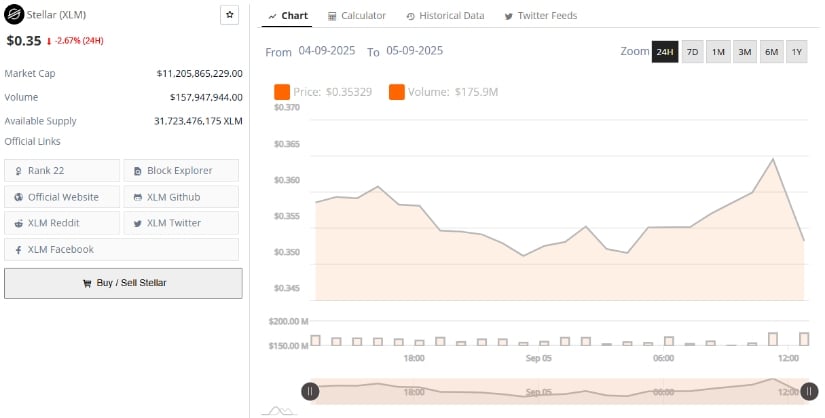Click the Volume: $175.9M legend label
This screenshot has width=825, height=418.
click(453, 92)
